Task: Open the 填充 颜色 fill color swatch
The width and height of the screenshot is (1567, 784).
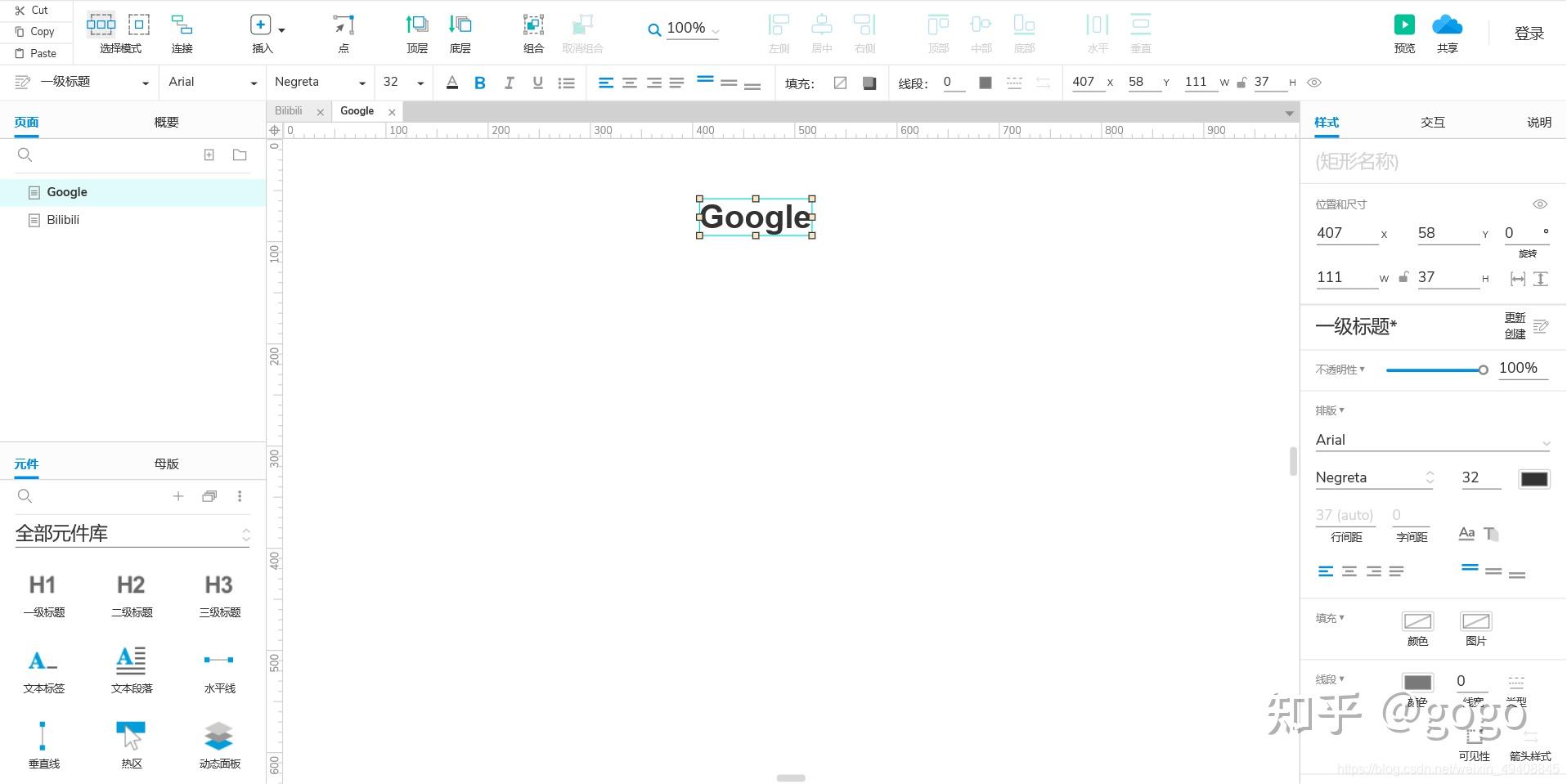Action: click(1417, 621)
